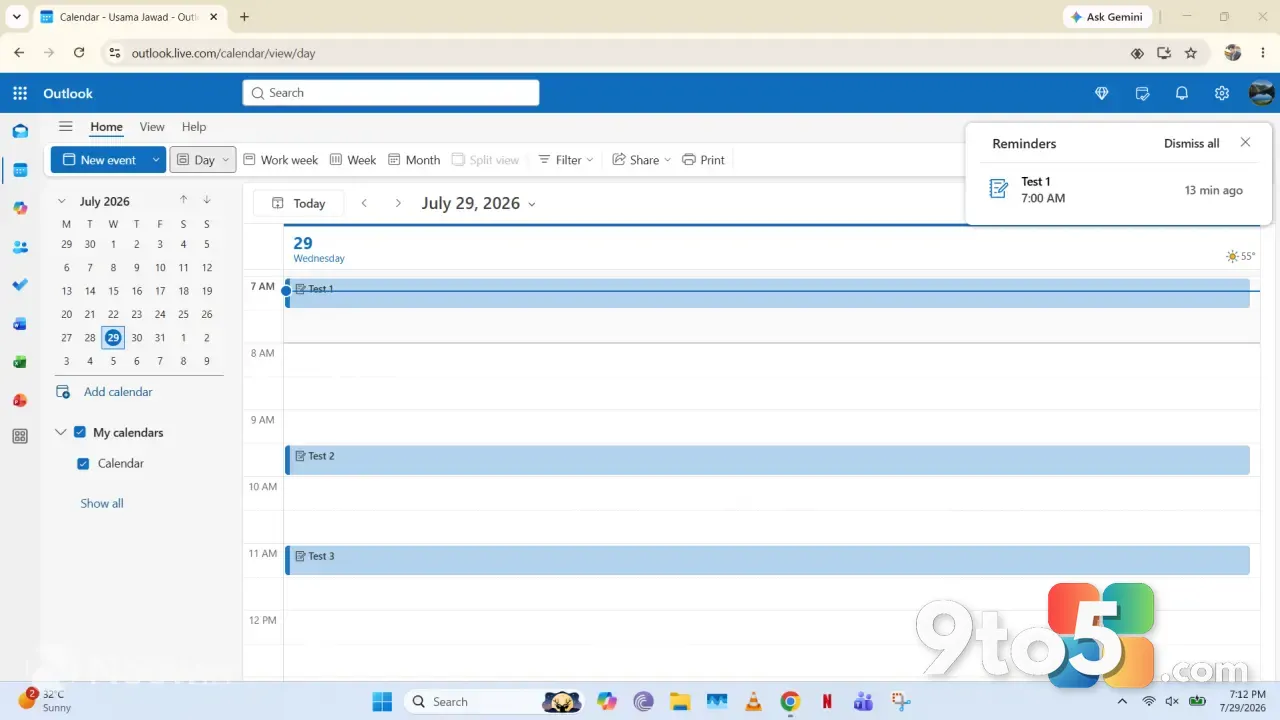Open More apps icon in sidebar

(20, 437)
